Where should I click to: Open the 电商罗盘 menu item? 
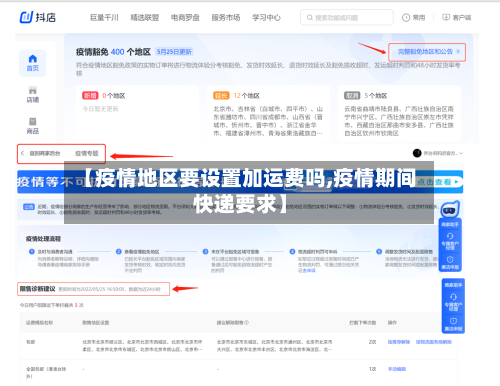click(185, 18)
